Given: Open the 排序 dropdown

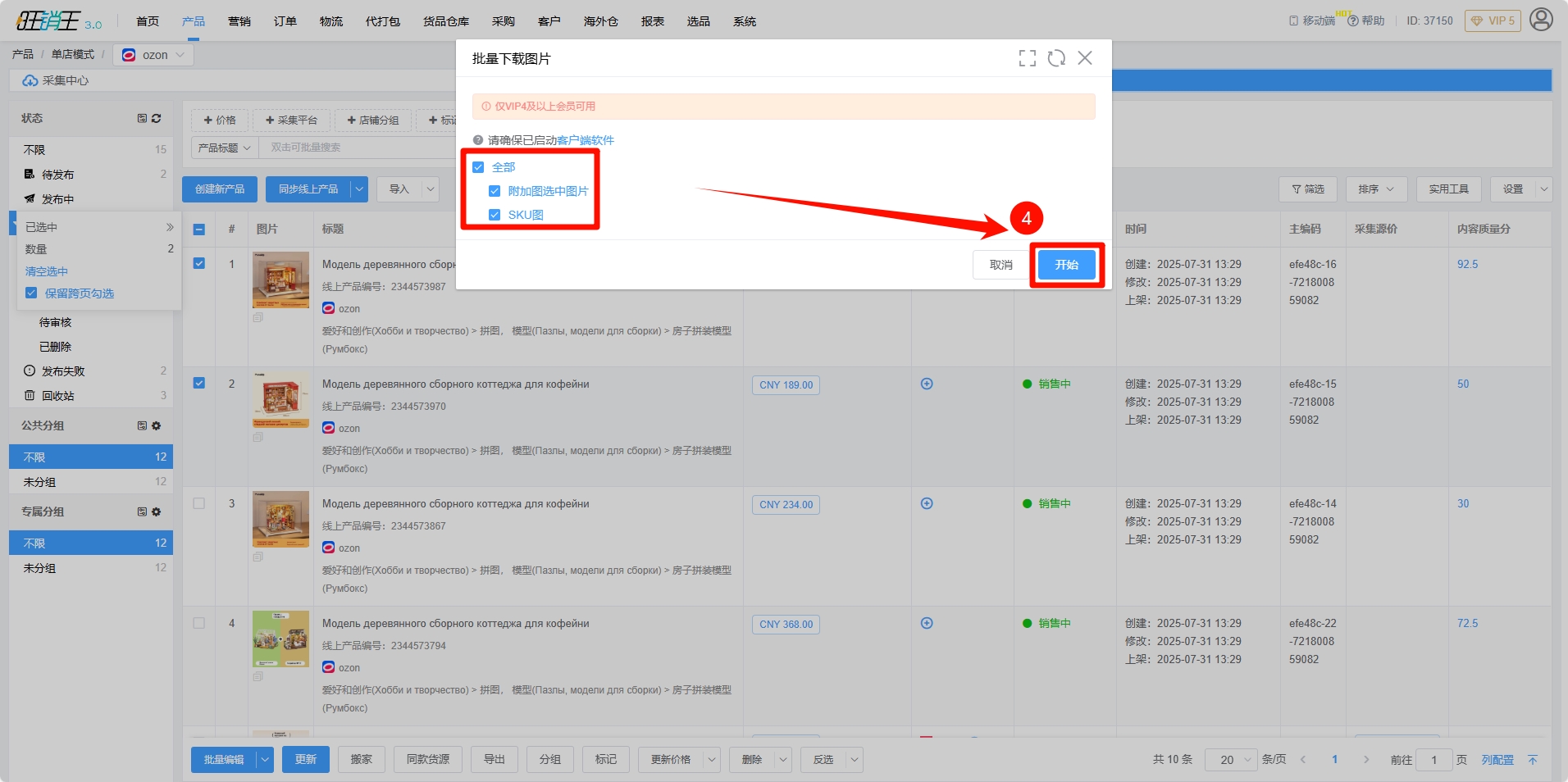Looking at the screenshot, I should [1375, 189].
